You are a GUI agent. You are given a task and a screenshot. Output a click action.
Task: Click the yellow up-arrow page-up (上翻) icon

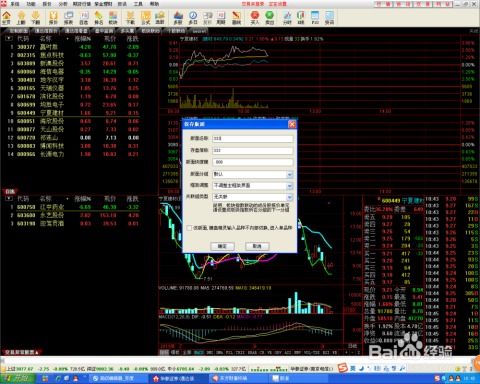coord(21,17)
